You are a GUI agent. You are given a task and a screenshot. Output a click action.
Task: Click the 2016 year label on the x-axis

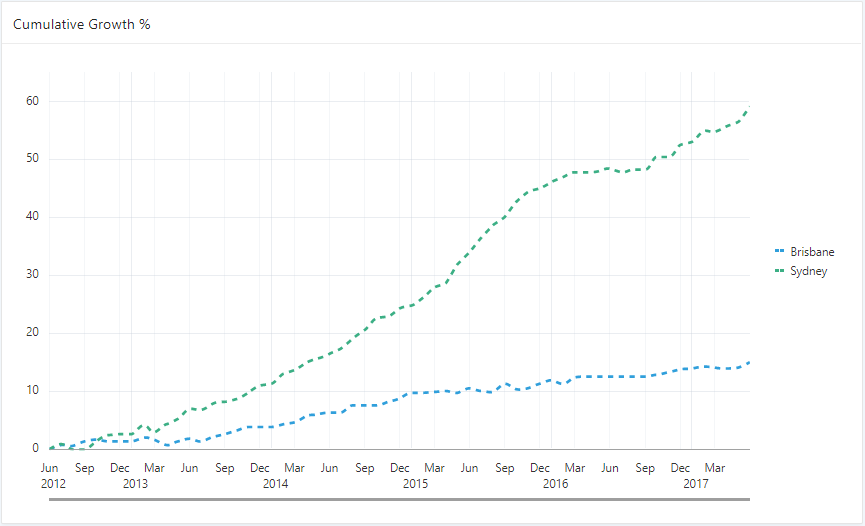556,483
